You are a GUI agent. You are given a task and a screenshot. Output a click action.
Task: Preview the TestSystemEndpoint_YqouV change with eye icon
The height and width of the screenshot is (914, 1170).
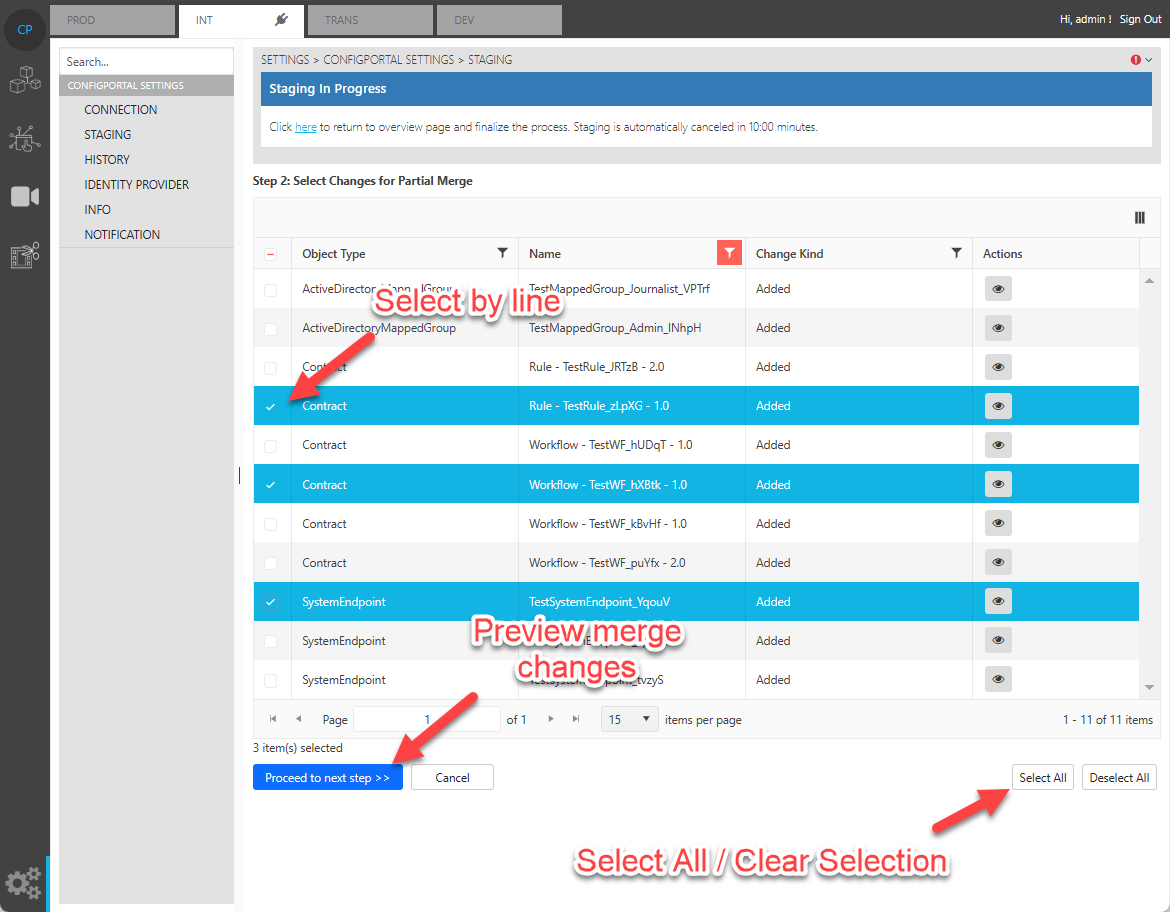coord(998,602)
